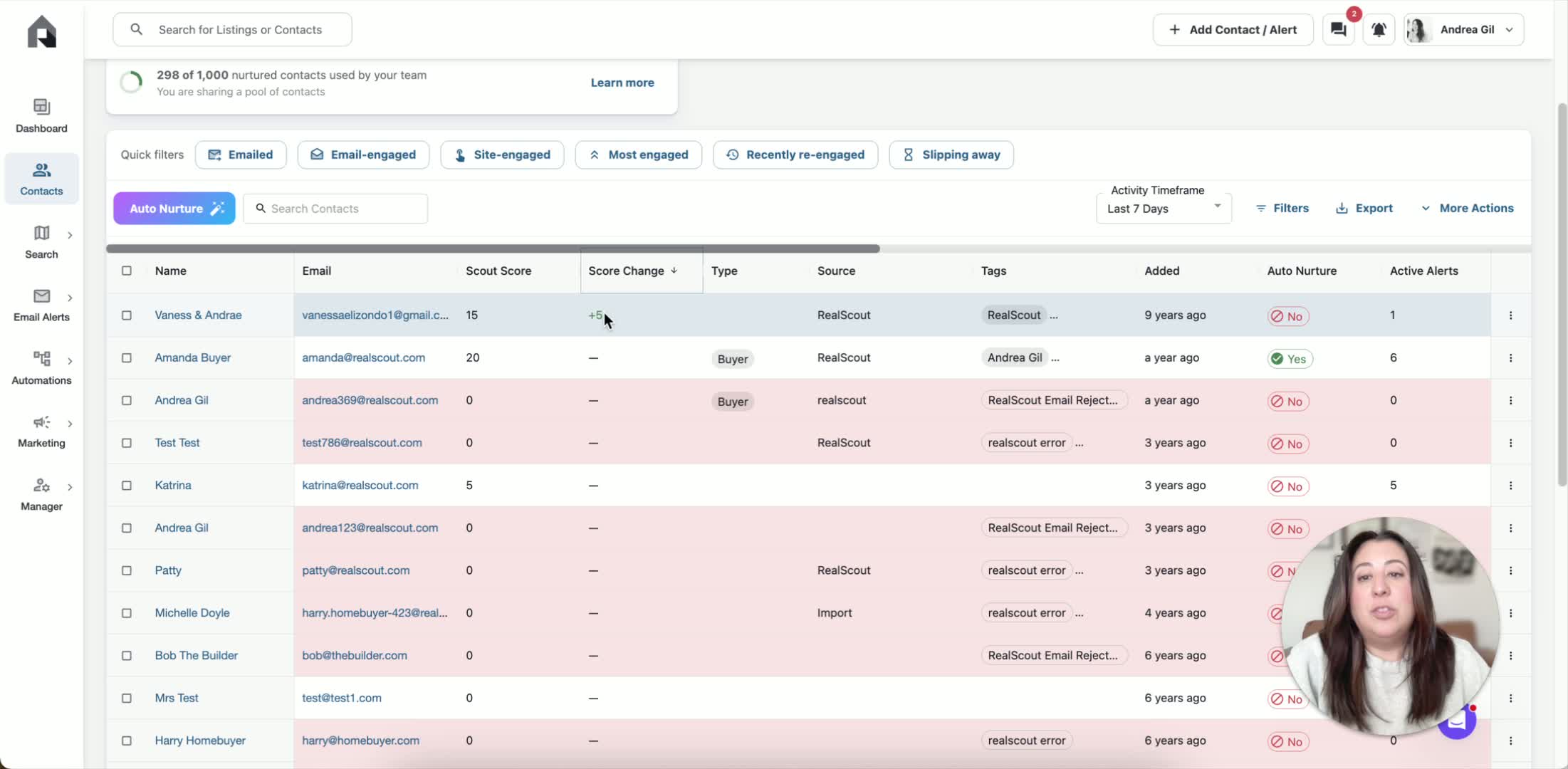Click the Learn more link
The width and height of the screenshot is (1568, 769).
[622, 83]
